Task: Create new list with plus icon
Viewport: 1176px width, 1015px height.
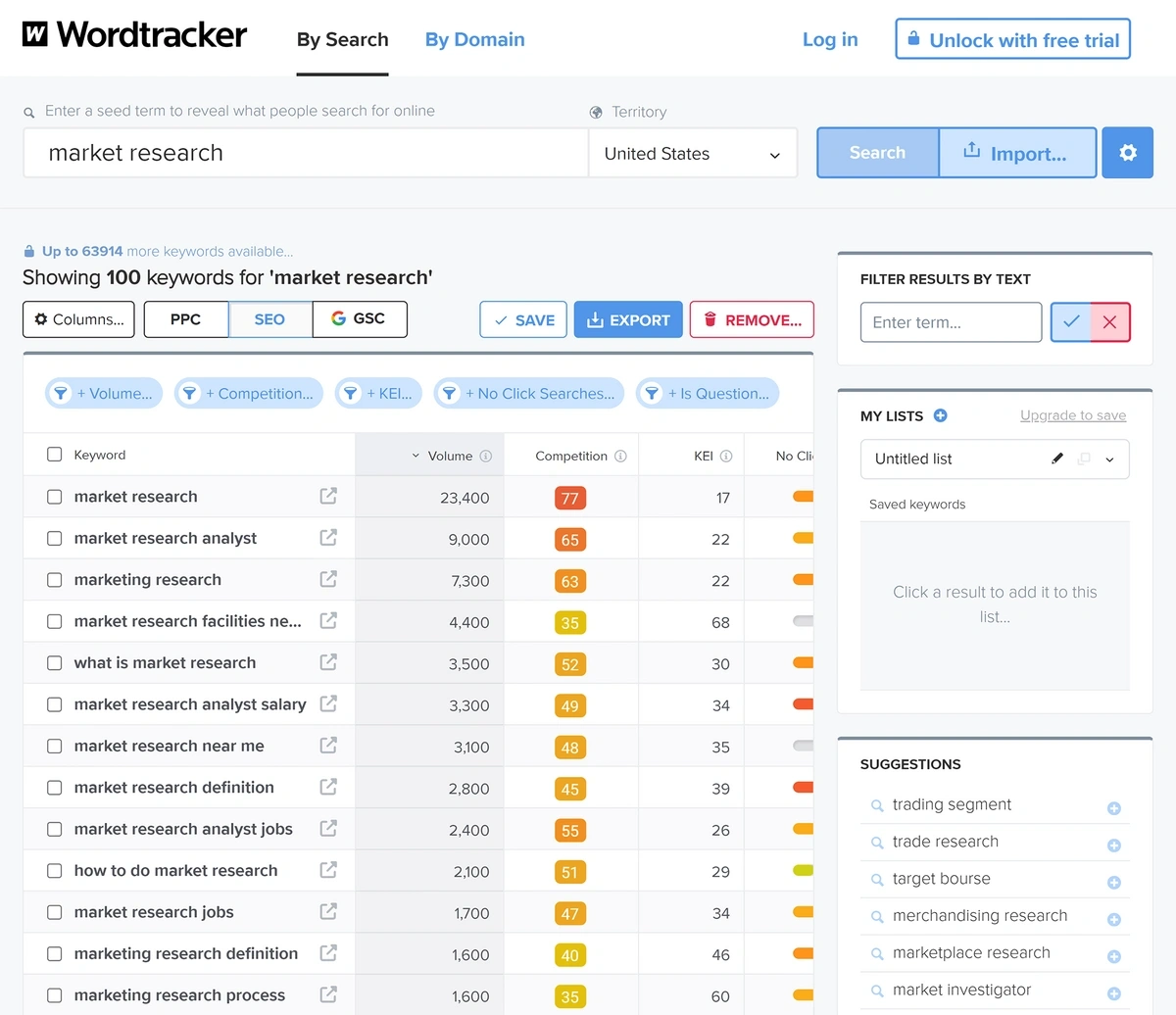Action: click(940, 415)
